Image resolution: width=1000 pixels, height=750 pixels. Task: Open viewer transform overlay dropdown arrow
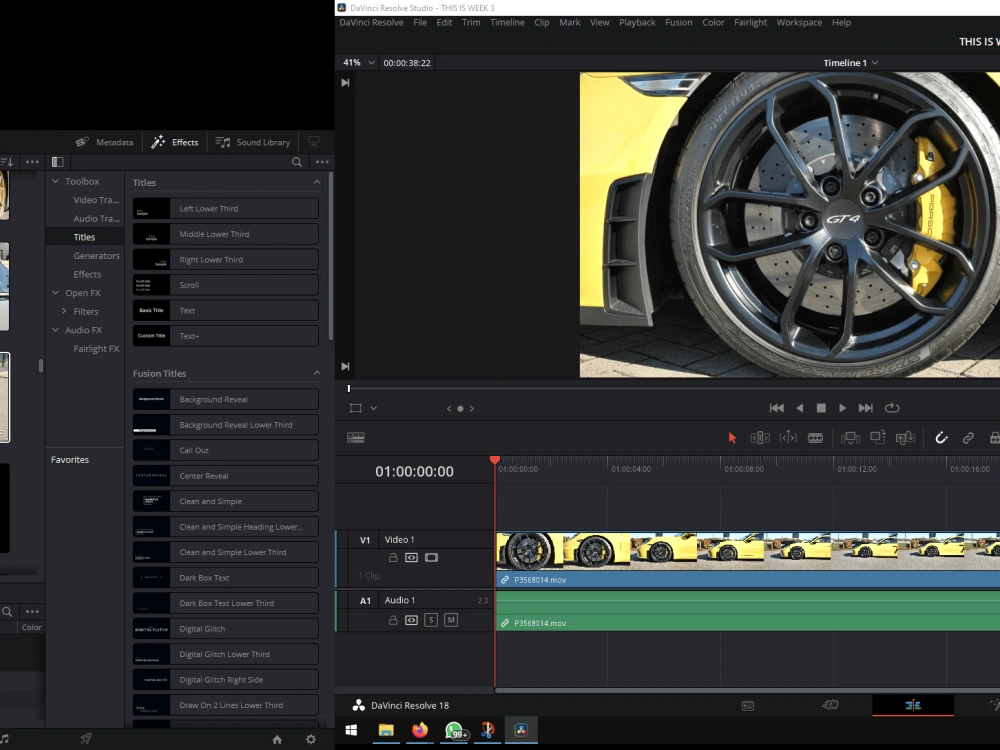pyautogui.click(x=374, y=408)
